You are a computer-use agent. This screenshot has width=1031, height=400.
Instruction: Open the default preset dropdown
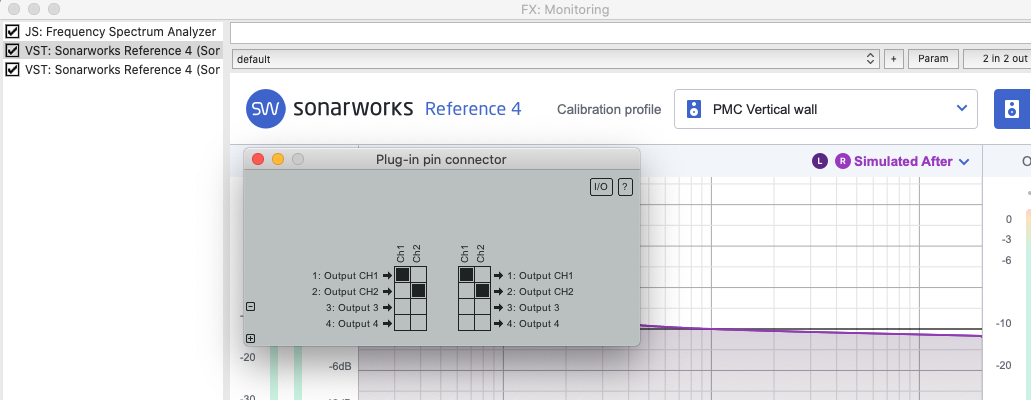(x=556, y=59)
